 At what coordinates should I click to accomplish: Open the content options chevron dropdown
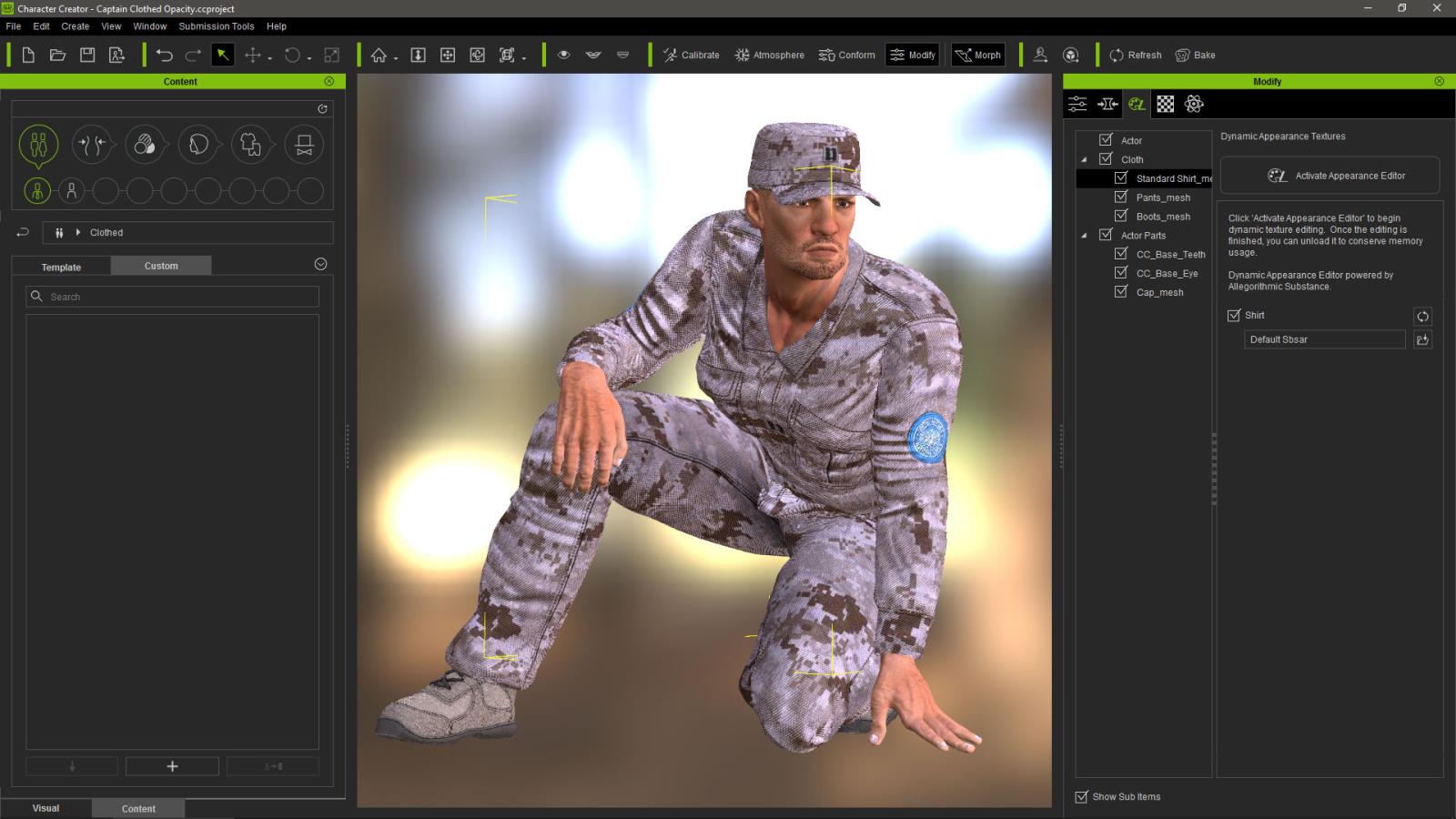(x=320, y=264)
